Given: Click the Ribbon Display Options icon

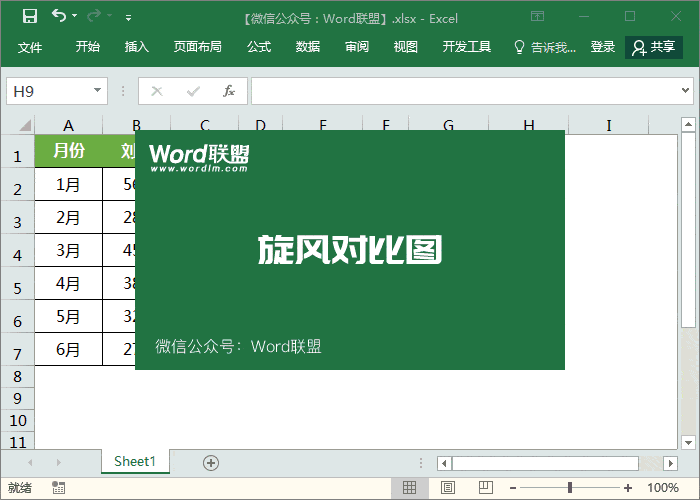Looking at the screenshot, I should click(x=538, y=16).
